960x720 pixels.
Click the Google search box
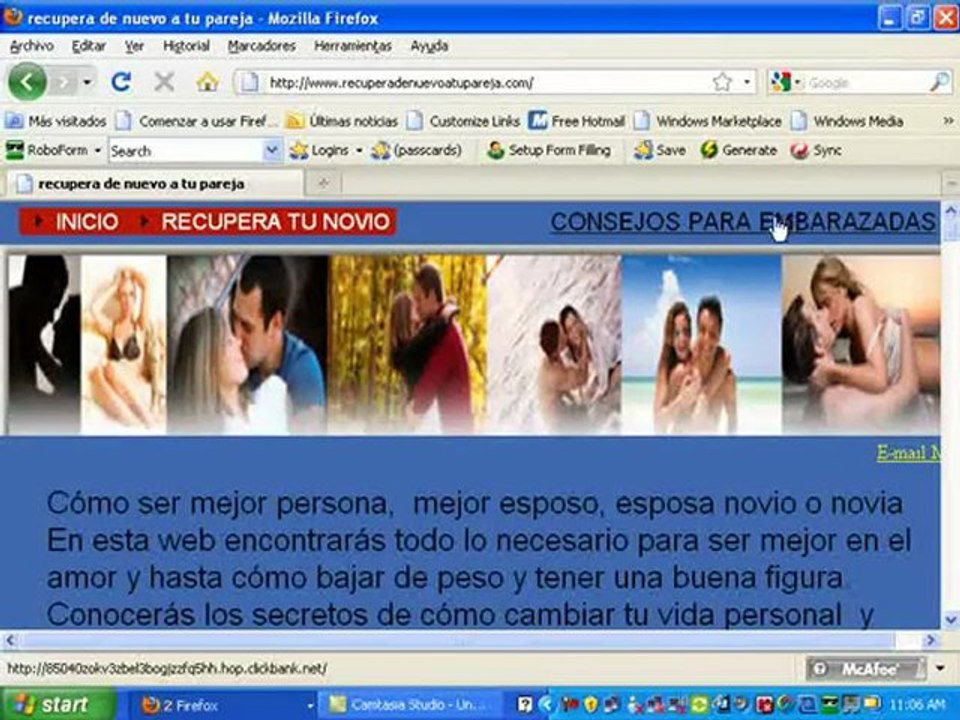866,83
